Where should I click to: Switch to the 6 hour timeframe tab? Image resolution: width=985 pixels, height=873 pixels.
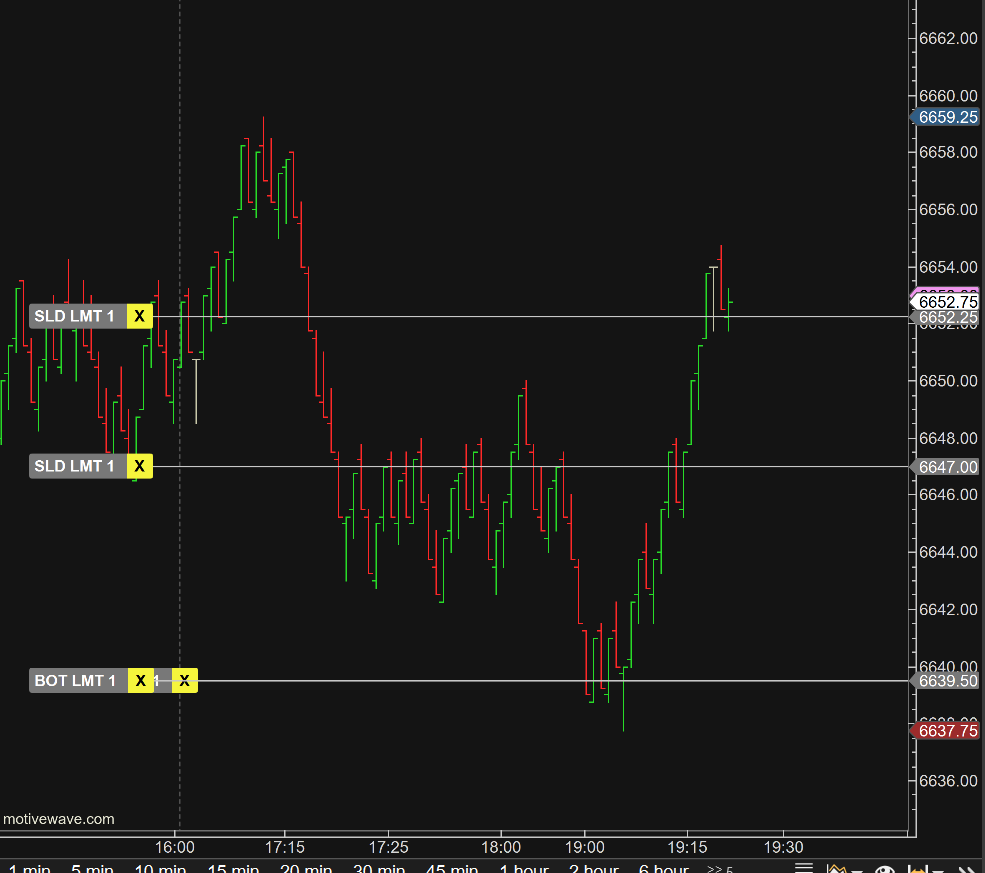[x=663, y=868]
